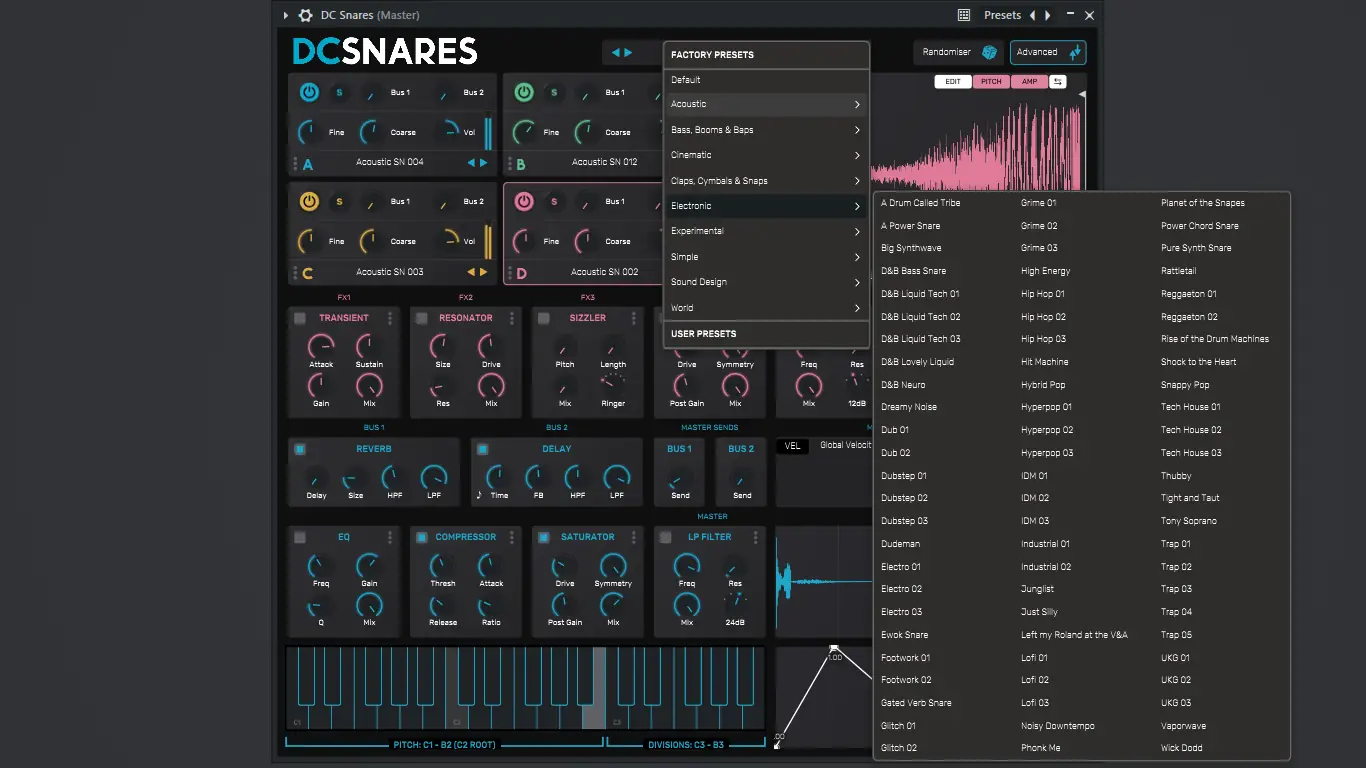Select next sample for layer A
Image resolution: width=1366 pixels, height=768 pixels.
pos(484,162)
